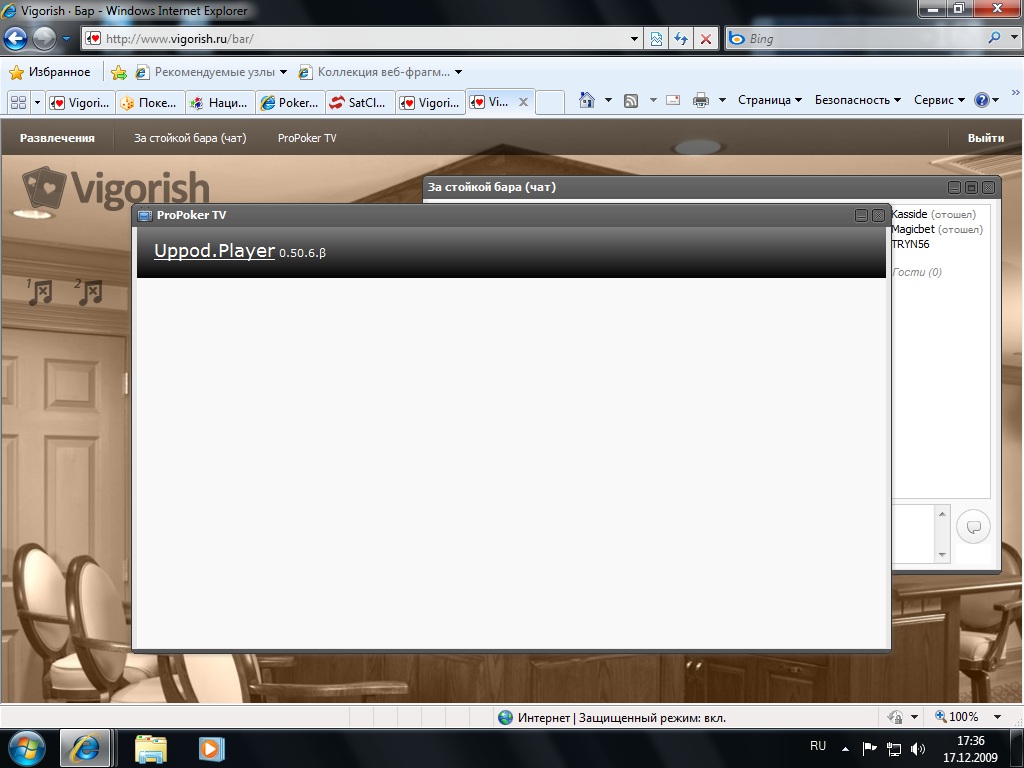Open the Сервис dropdown menu
The width and height of the screenshot is (1024, 768).
(939, 100)
